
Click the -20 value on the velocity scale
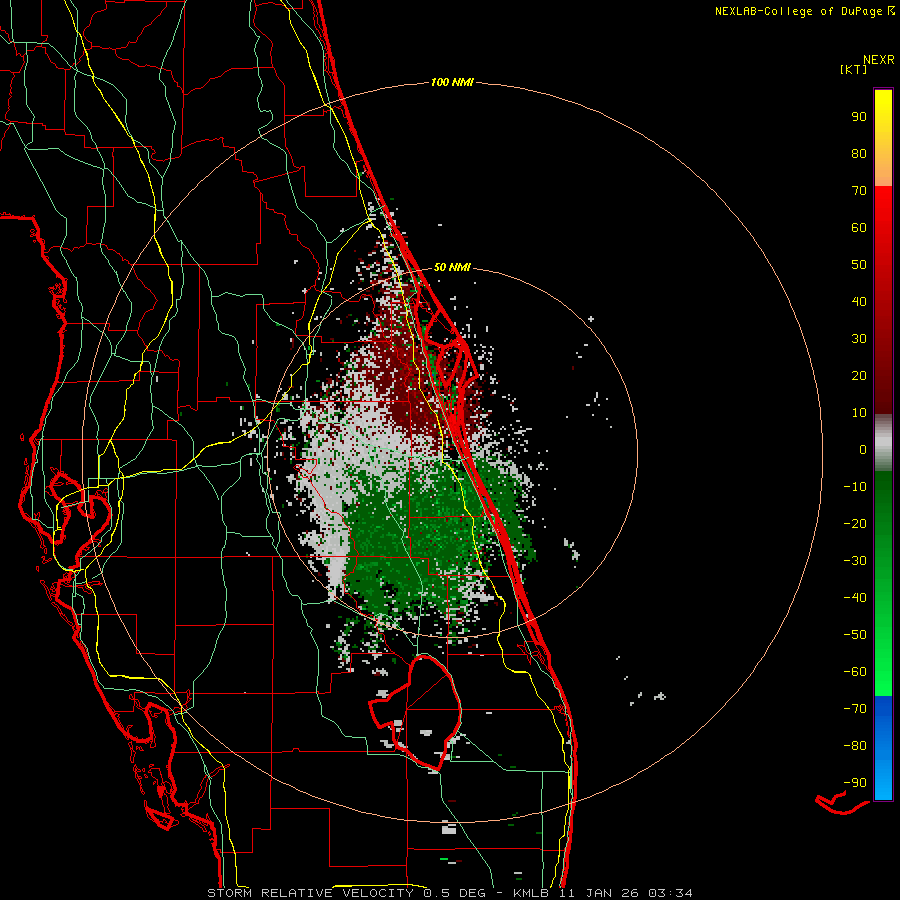(855, 523)
